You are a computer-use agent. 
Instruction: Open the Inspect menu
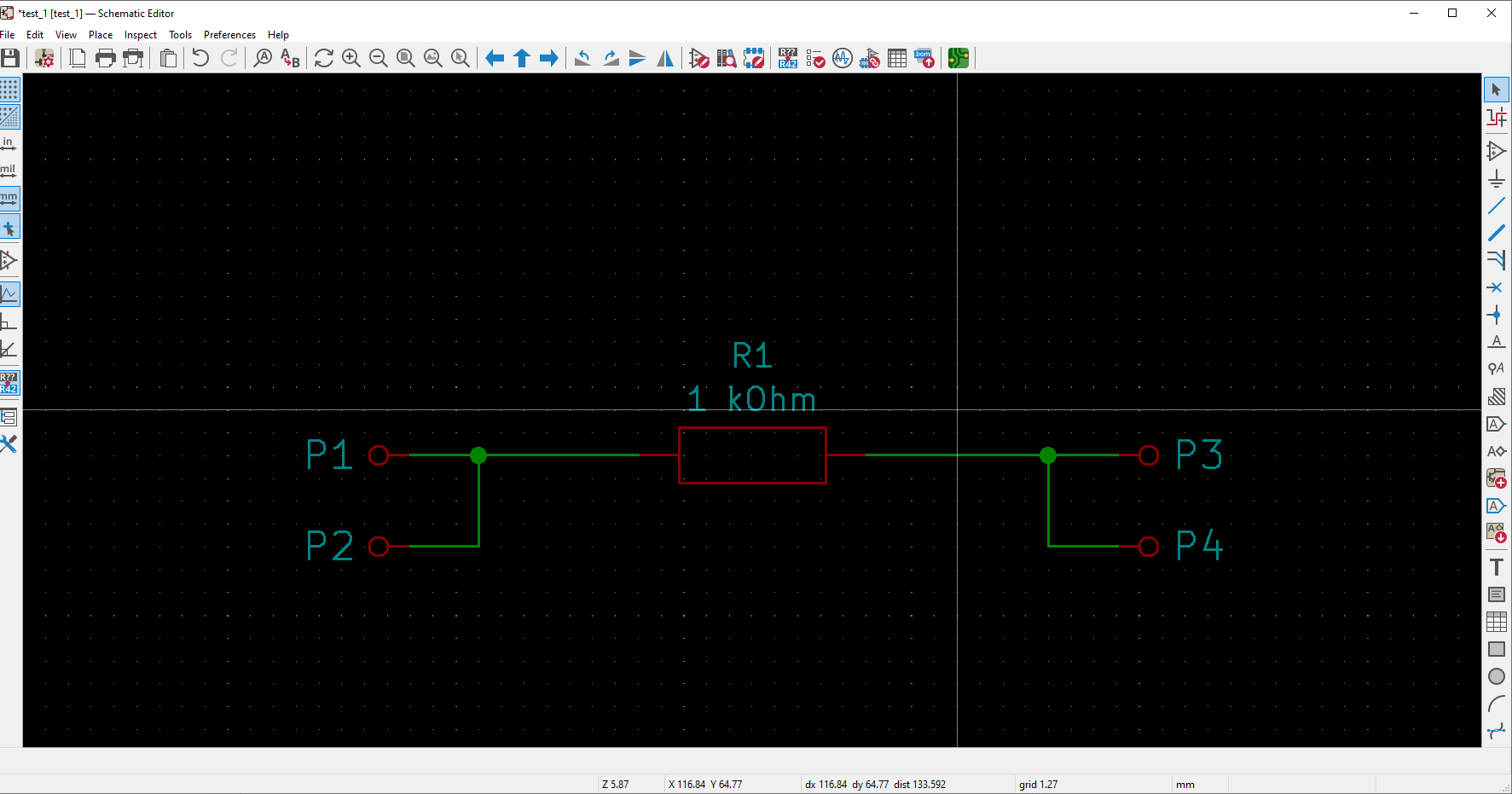click(x=140, y=35)
